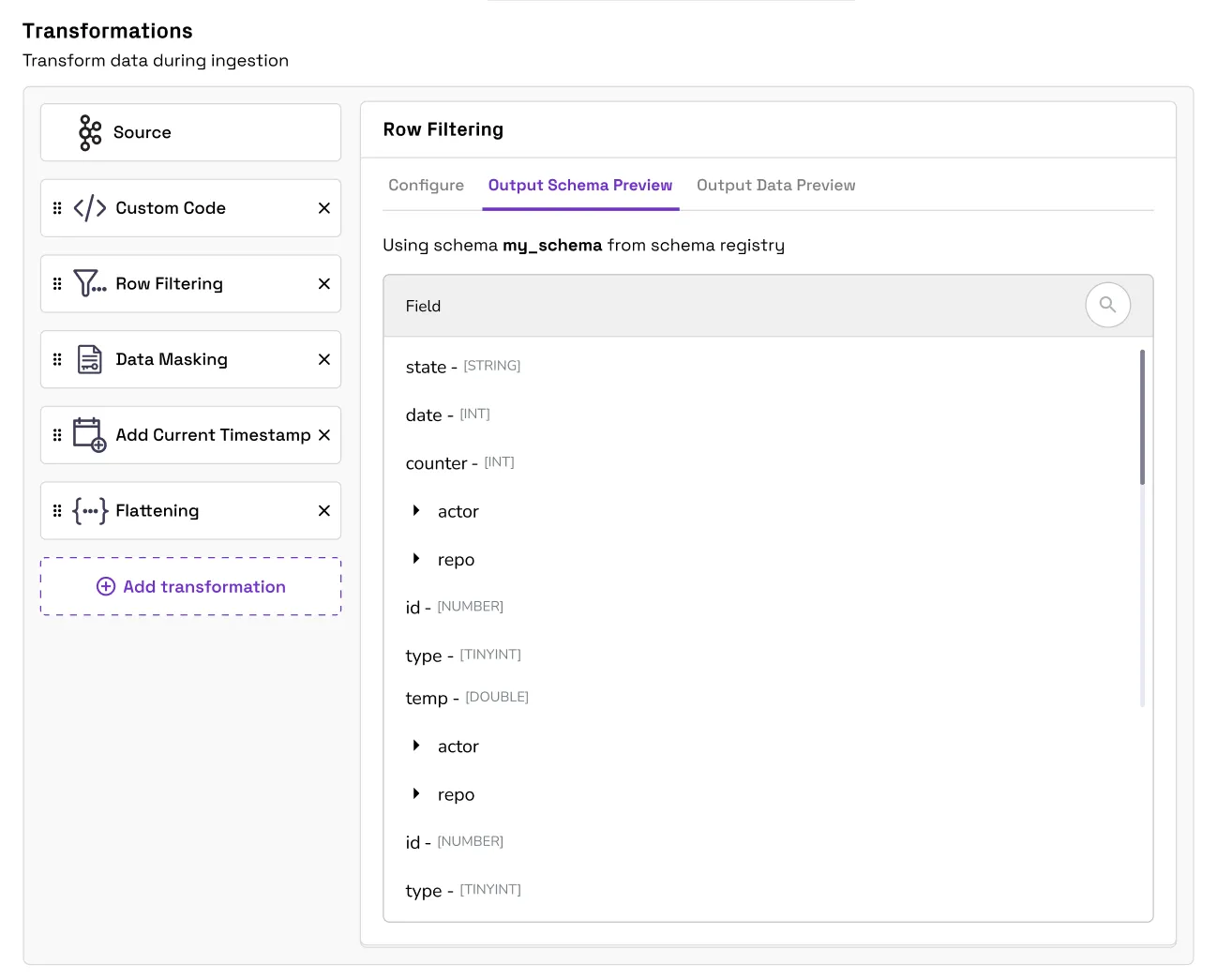Open the Add Current Timestamp step
The image size is (1217, 980).
click(190, 435)
